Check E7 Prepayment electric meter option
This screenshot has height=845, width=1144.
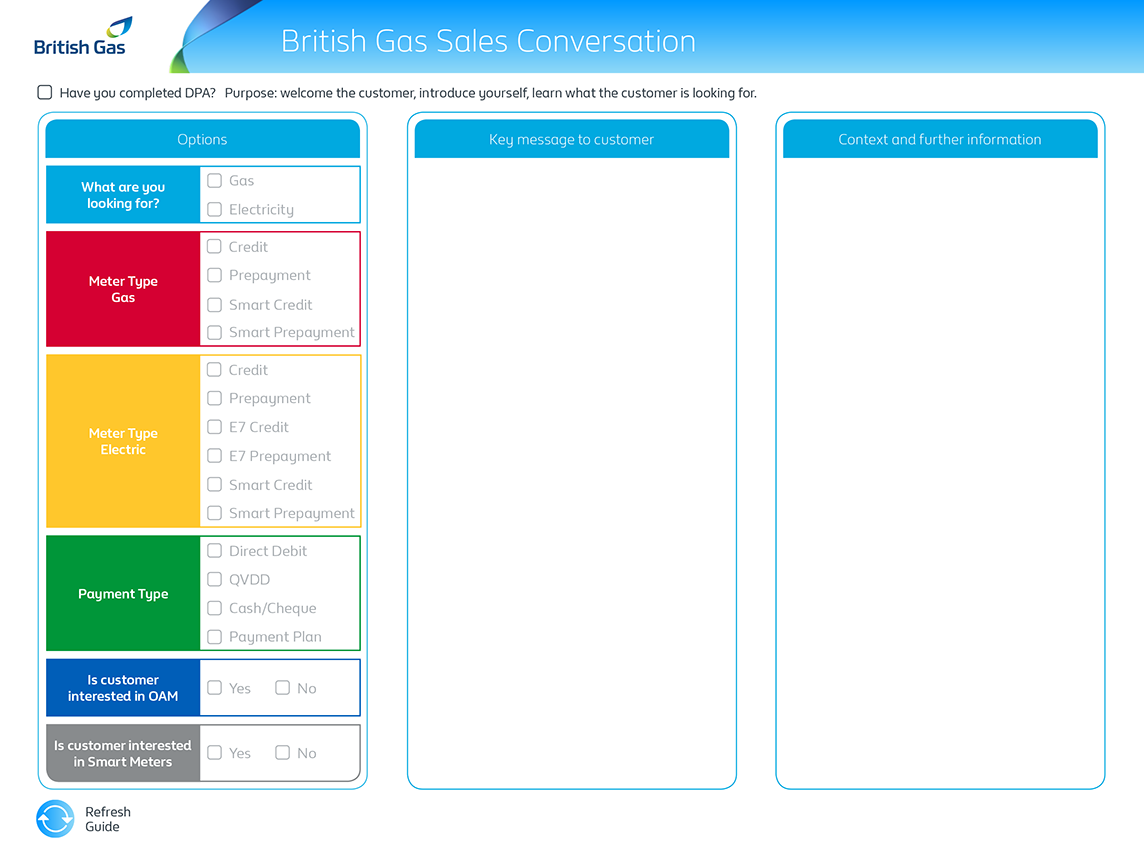coord(214,456)
